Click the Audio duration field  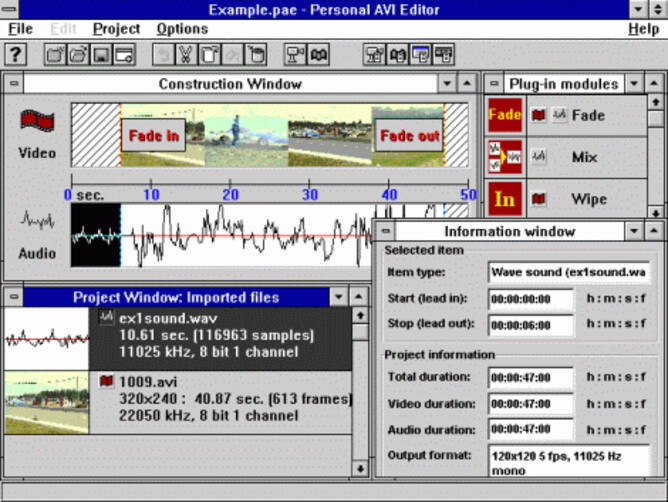coord(531,429)
